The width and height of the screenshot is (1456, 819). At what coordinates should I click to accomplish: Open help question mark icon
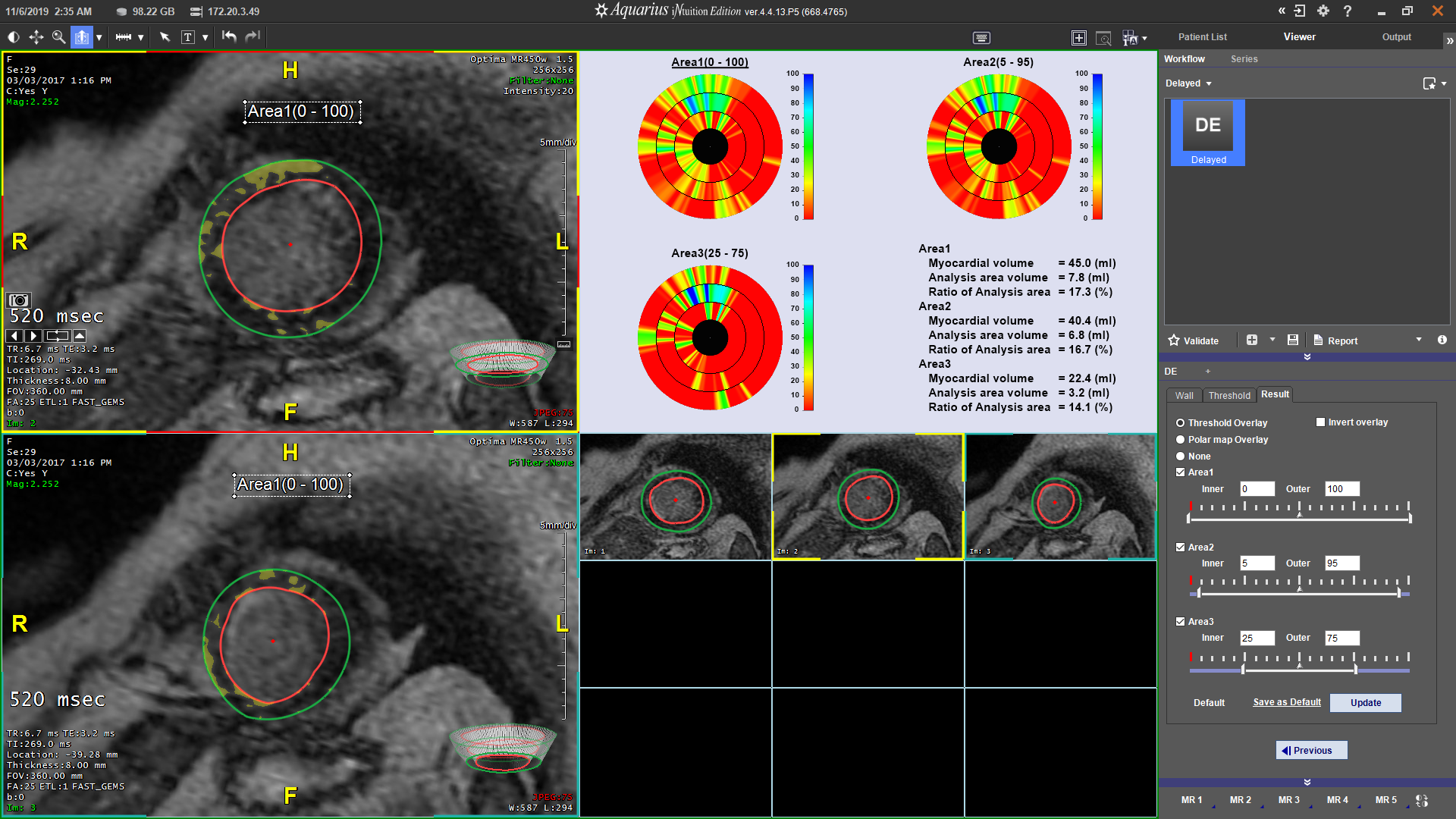[x=1348, y=11]
